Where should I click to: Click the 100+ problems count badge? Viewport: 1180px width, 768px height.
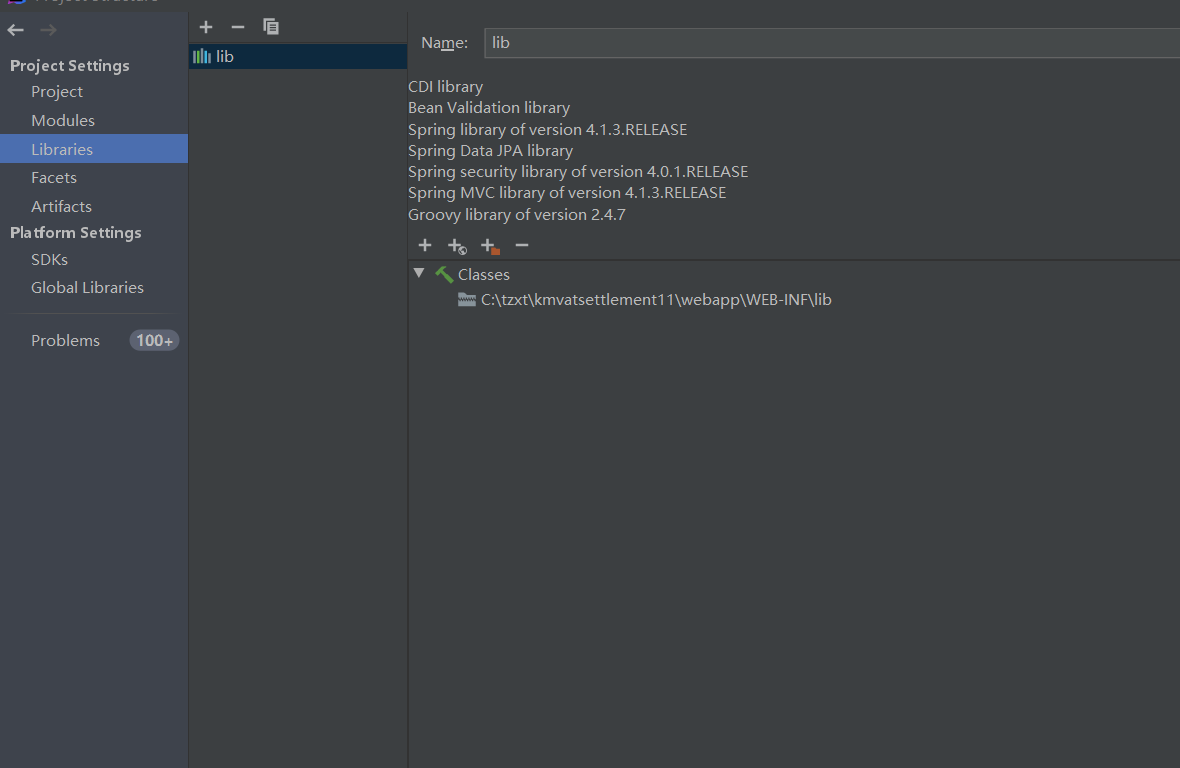tap(154, 341)
